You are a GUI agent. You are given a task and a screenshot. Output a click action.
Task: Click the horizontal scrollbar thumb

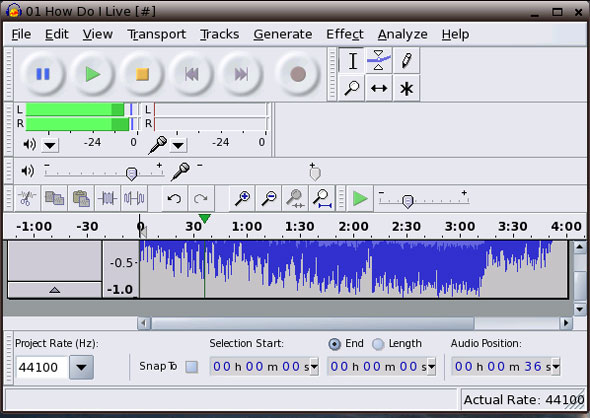(313, 323)
